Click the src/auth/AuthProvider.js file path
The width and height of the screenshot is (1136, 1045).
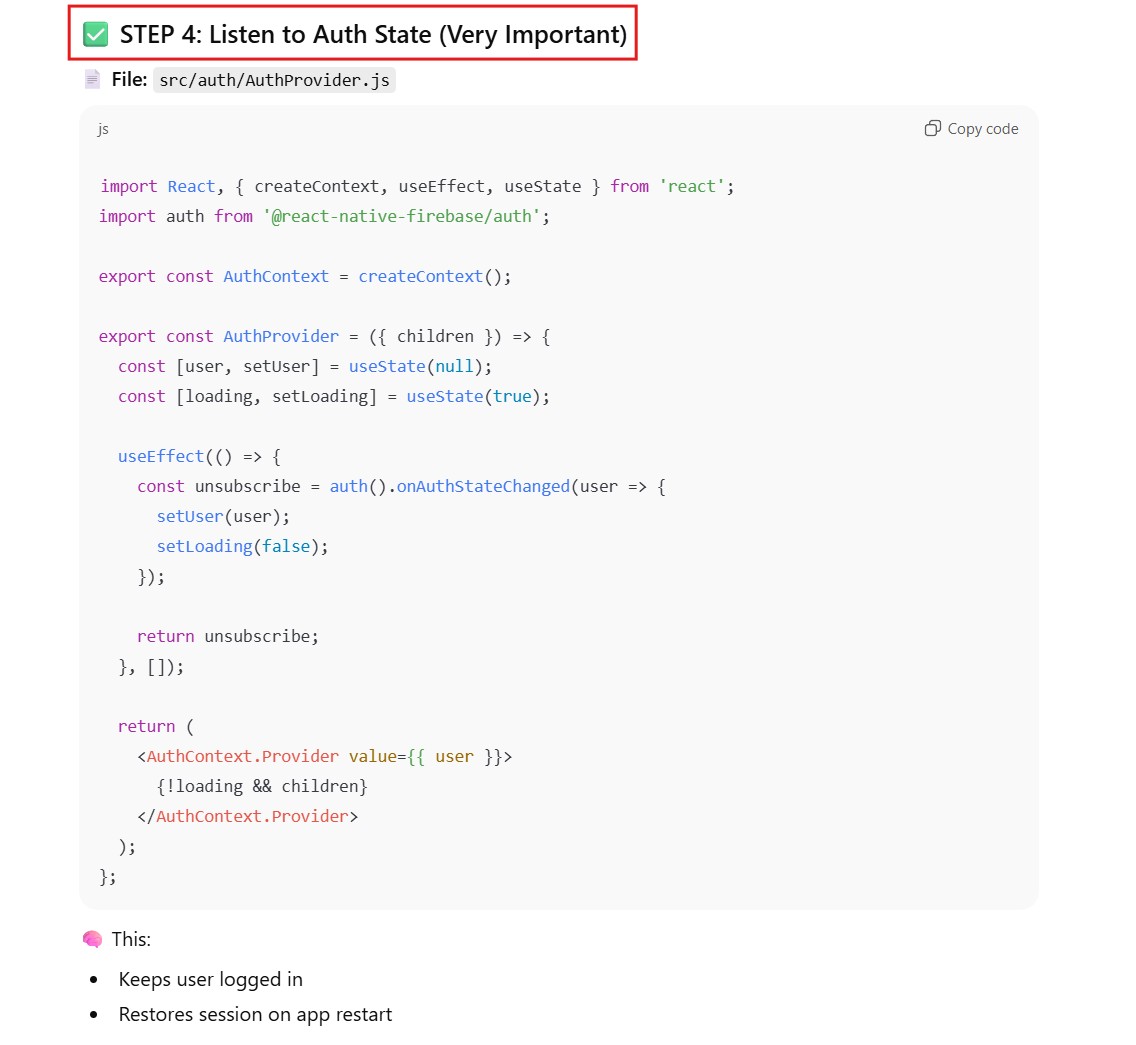pos(275,80)
